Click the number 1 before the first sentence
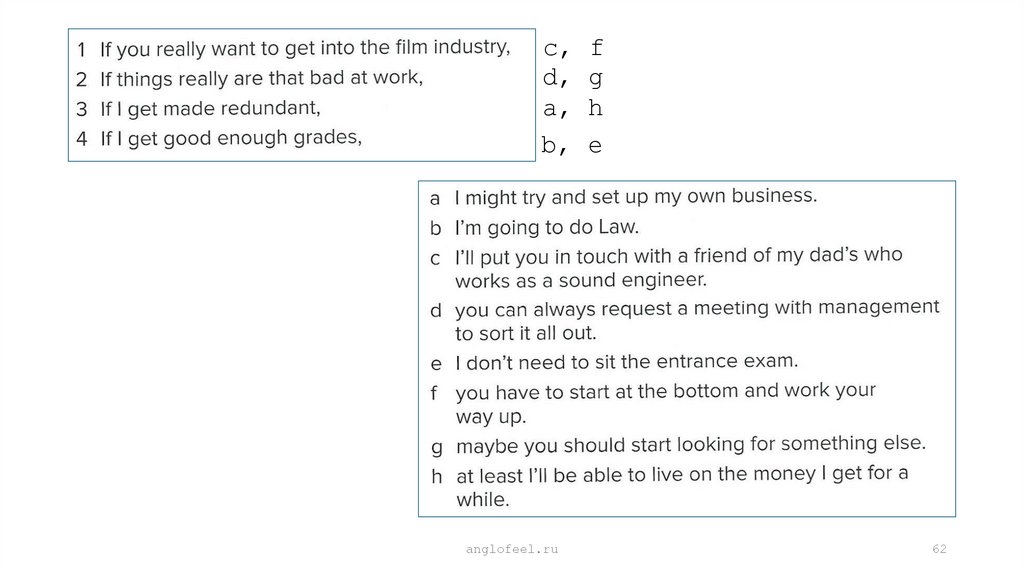This screenshot has height=574, width=1024. 81,50
